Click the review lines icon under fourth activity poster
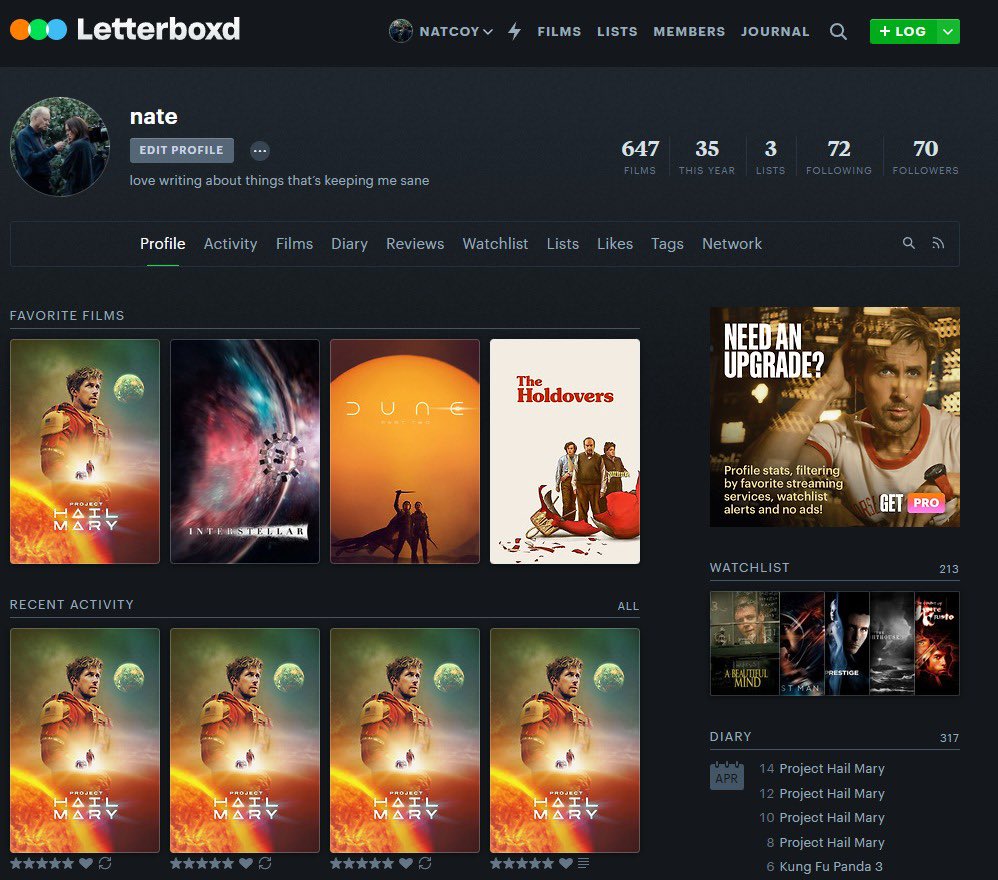Screen dimensions: 998x880 click(x=583, y=863)
